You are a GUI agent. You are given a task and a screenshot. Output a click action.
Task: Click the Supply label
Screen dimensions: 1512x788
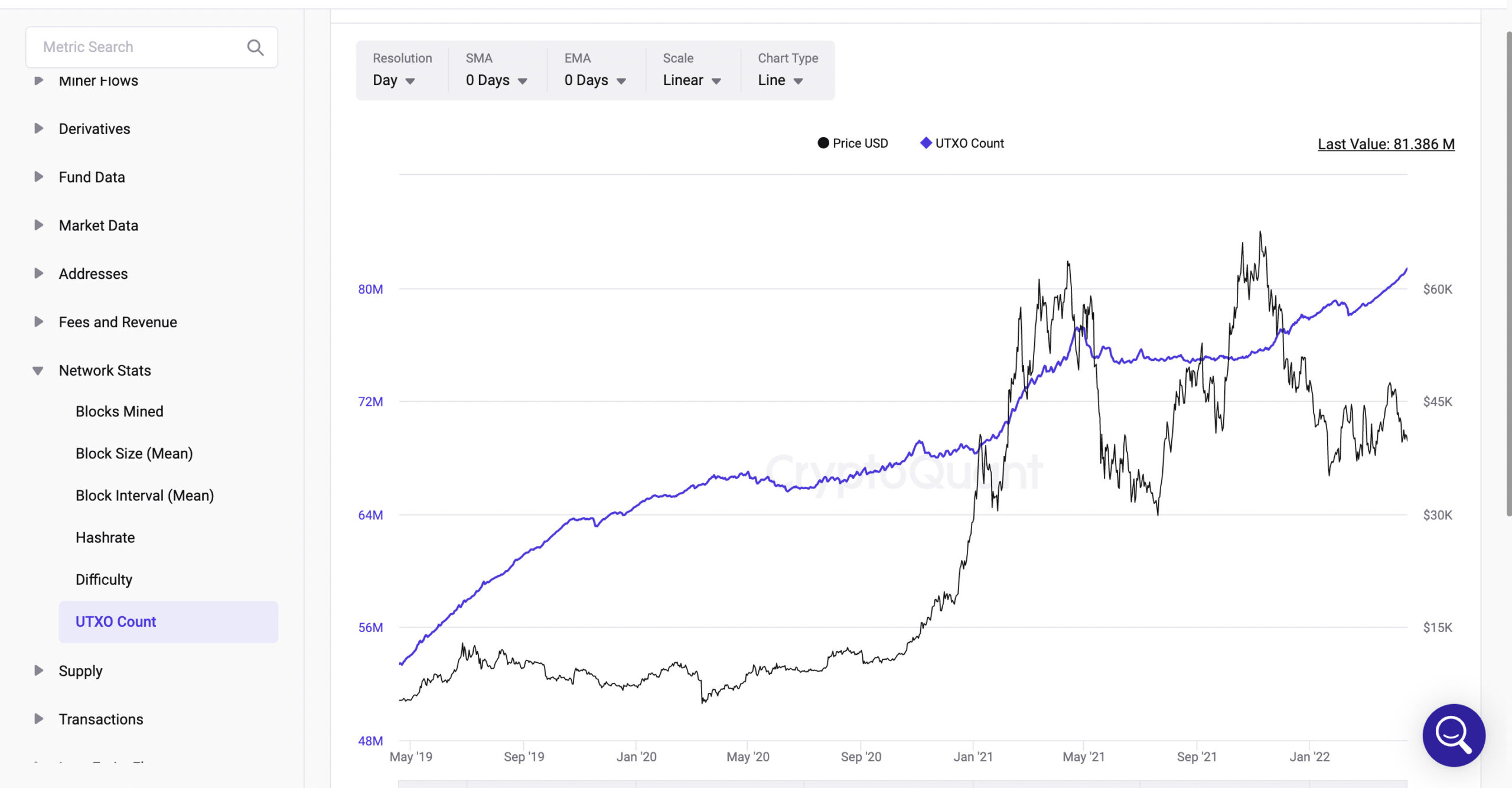(80, 671)
